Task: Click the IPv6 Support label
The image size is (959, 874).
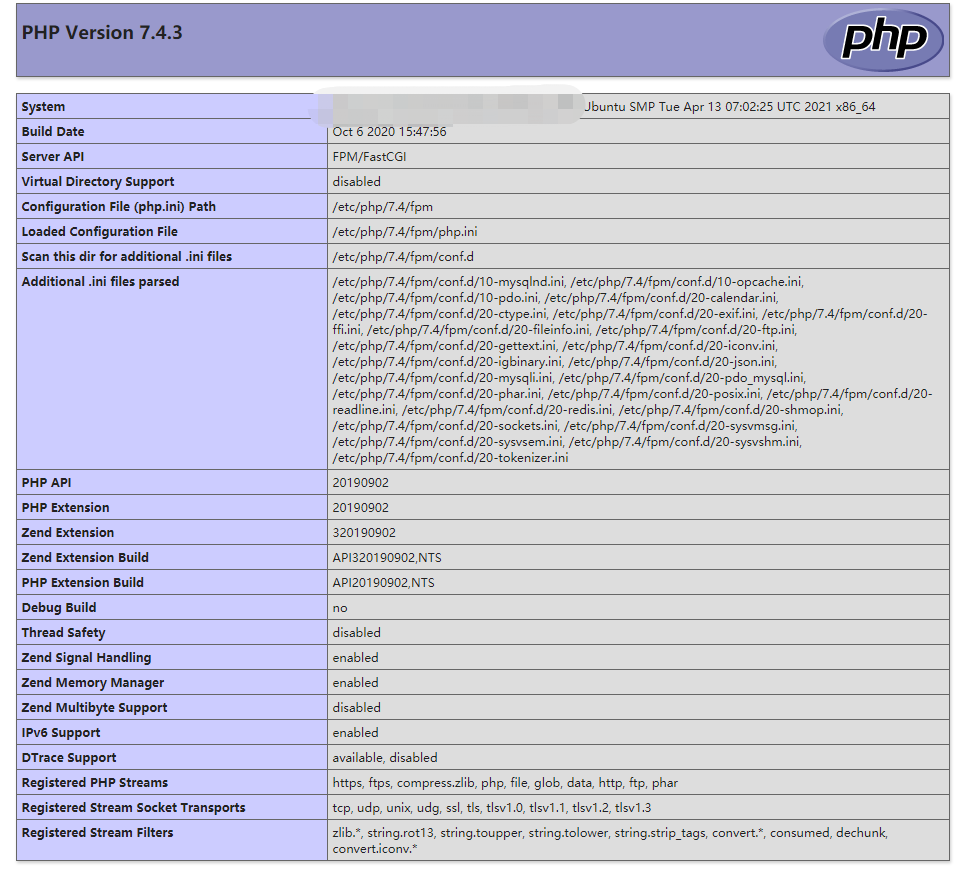Action: point(61,733)
